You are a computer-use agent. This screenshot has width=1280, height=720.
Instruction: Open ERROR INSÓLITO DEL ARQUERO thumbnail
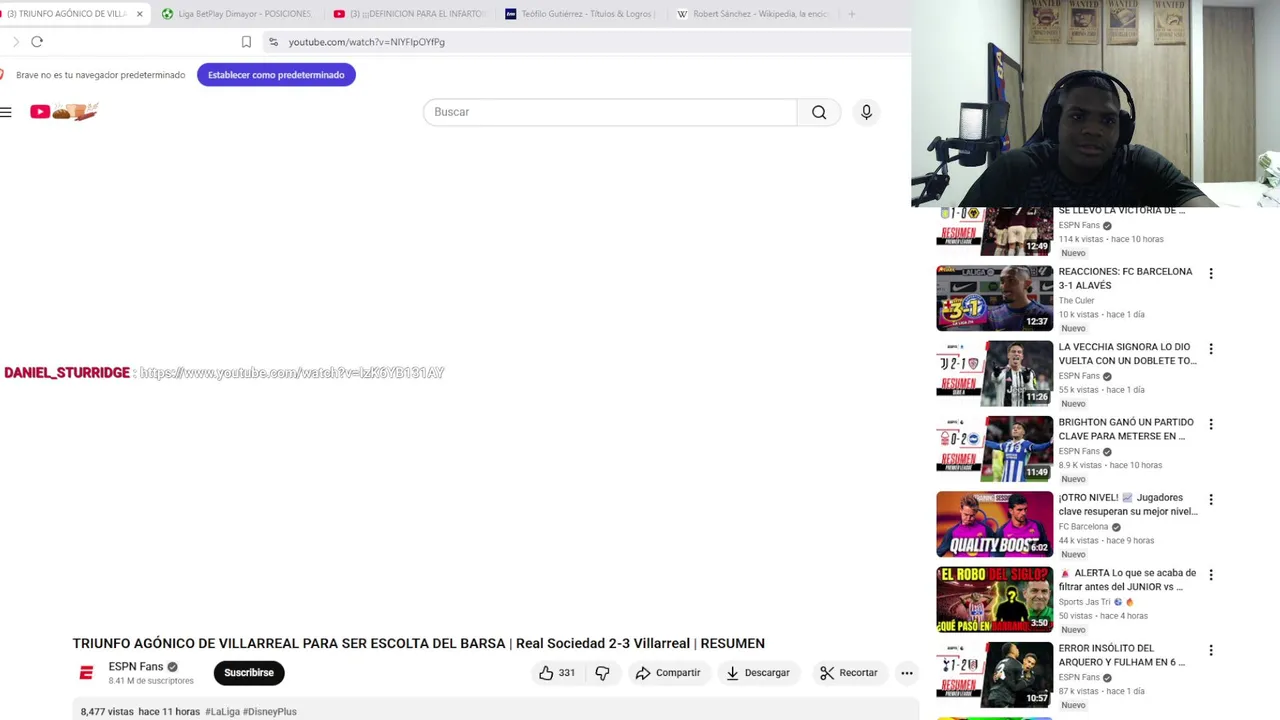[994, 675]
